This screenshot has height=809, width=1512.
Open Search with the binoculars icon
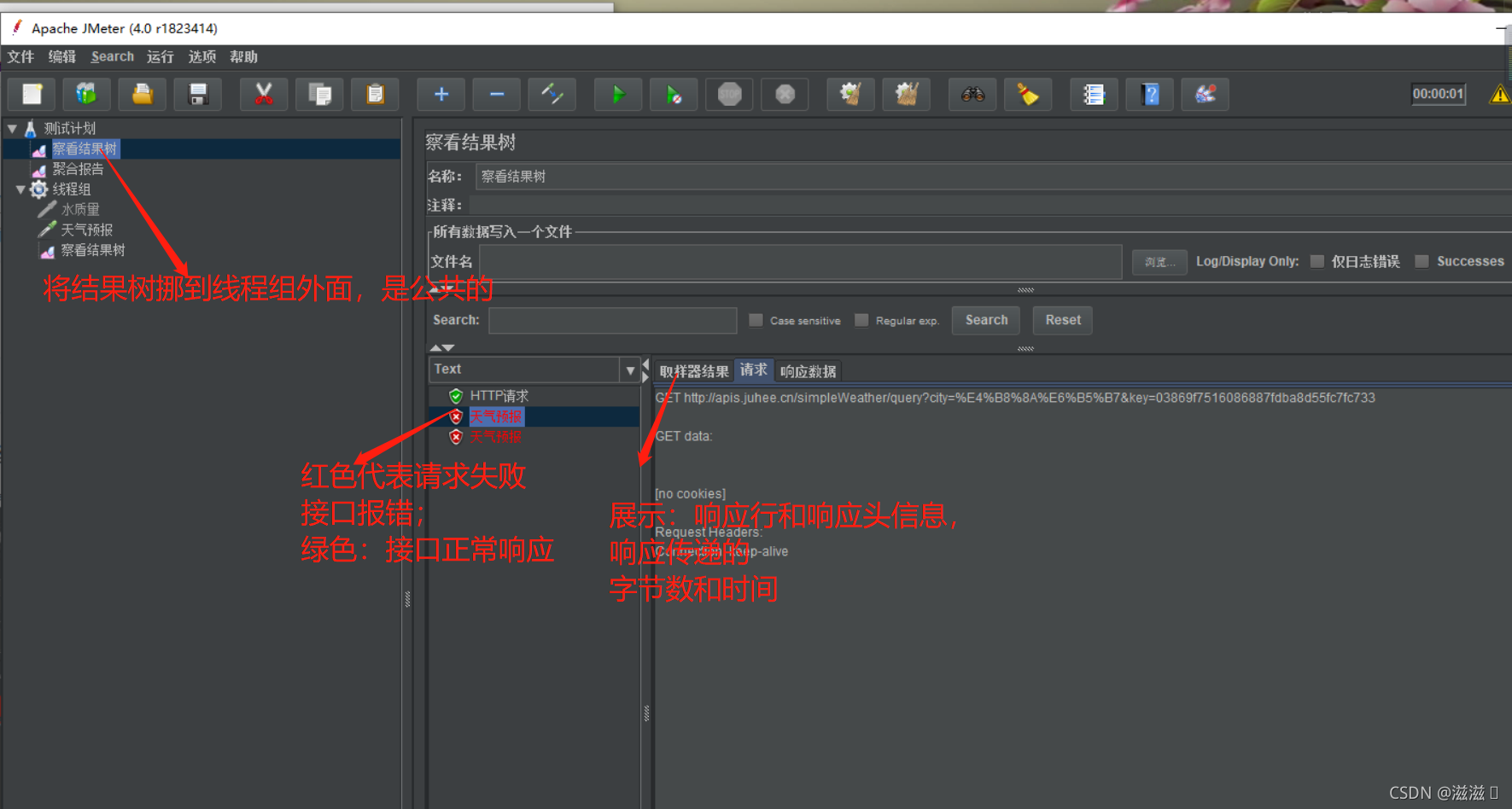pyautogui.click(x=972, y=94)
